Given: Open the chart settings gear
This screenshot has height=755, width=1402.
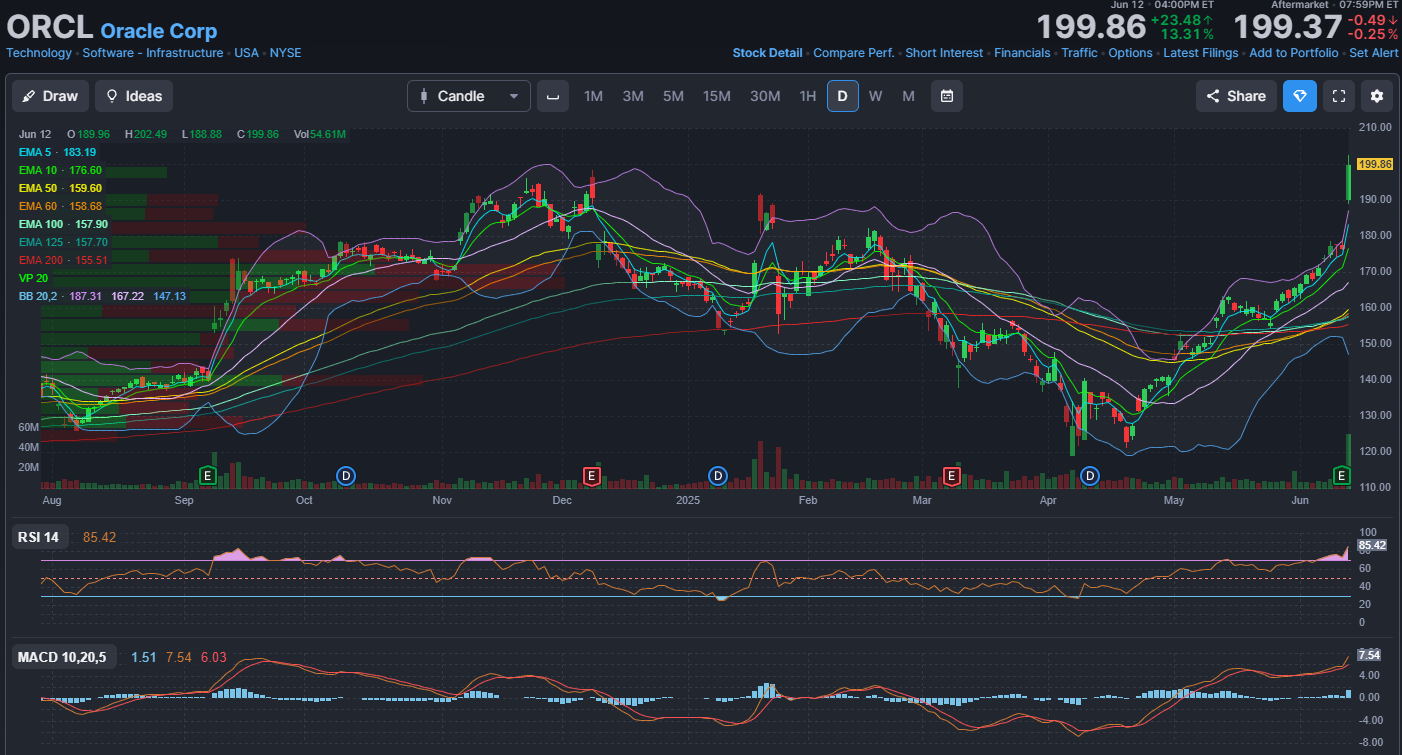Looking at the screenshot, I should [x=1377, y=96].
